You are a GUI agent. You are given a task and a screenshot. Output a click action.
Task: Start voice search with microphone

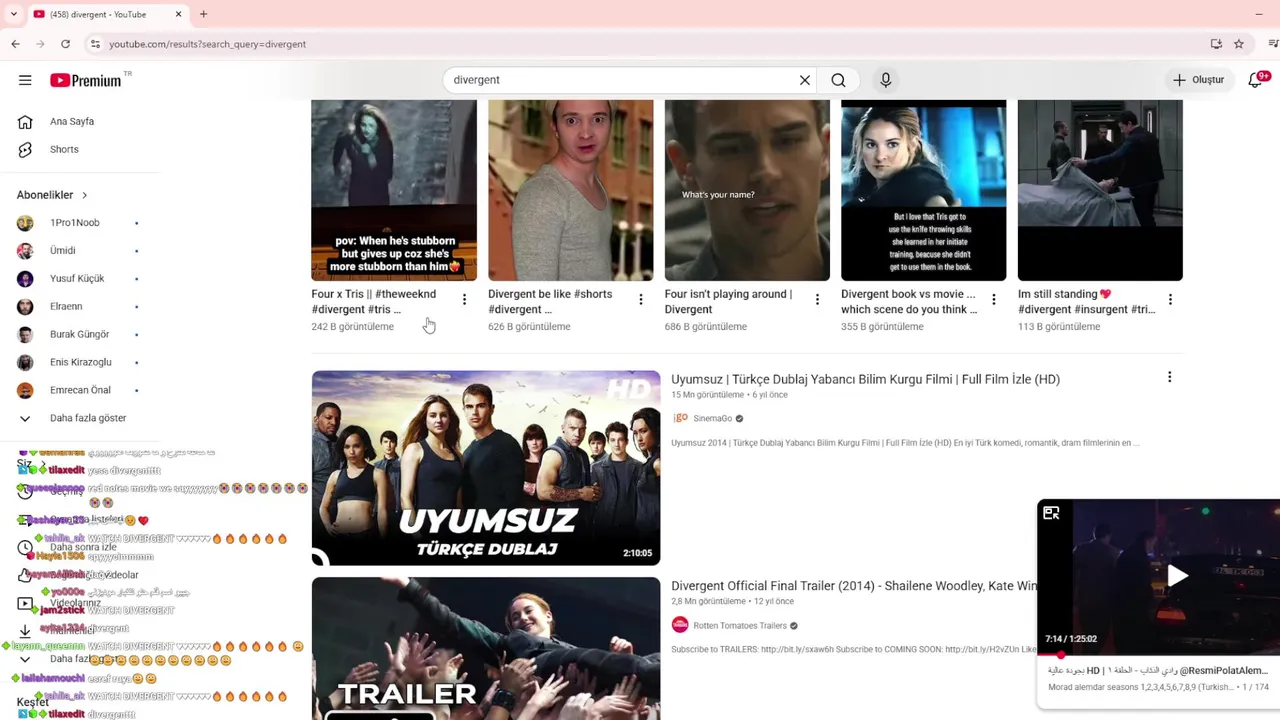(885, 80)
